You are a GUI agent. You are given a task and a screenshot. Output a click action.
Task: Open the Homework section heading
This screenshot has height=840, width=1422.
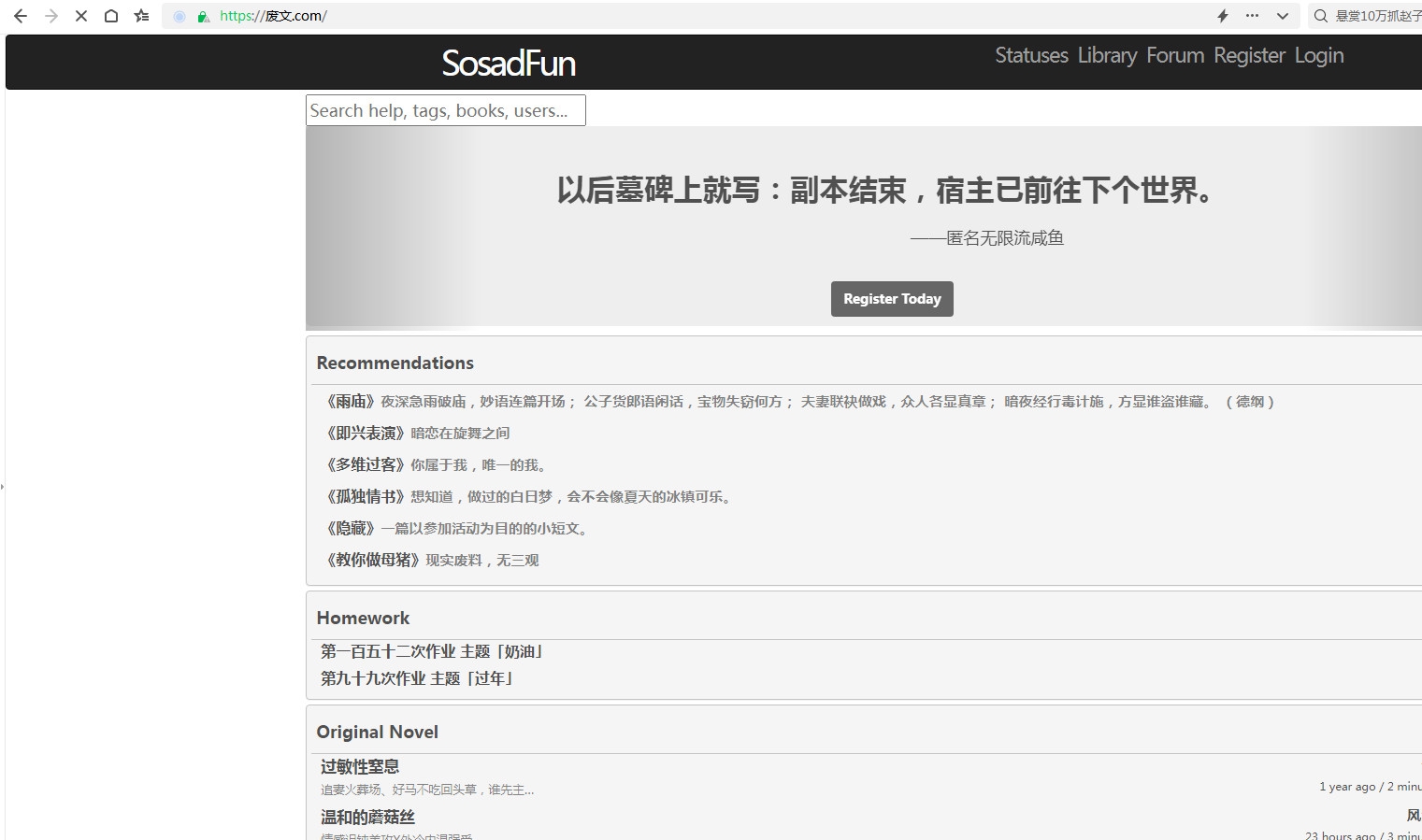coord(363,618)
